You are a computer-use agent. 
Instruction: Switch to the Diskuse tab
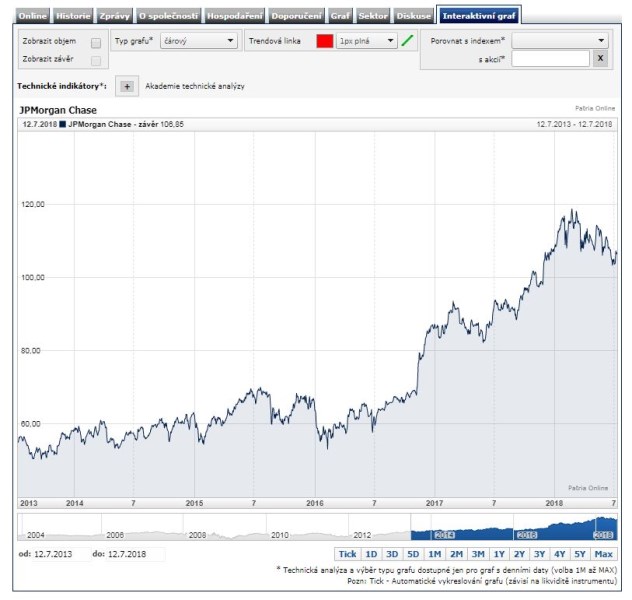tap(414, 16)
